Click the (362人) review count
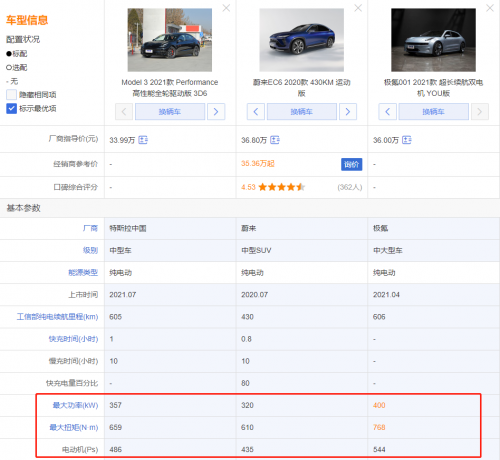The width and height of the screenshot is (500, 460). coord(350,187)
